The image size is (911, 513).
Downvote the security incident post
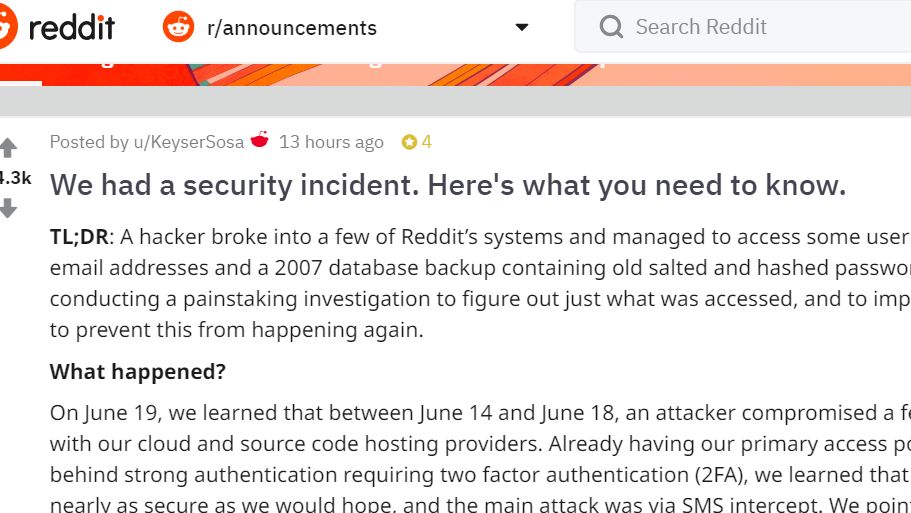click(8, 207)
